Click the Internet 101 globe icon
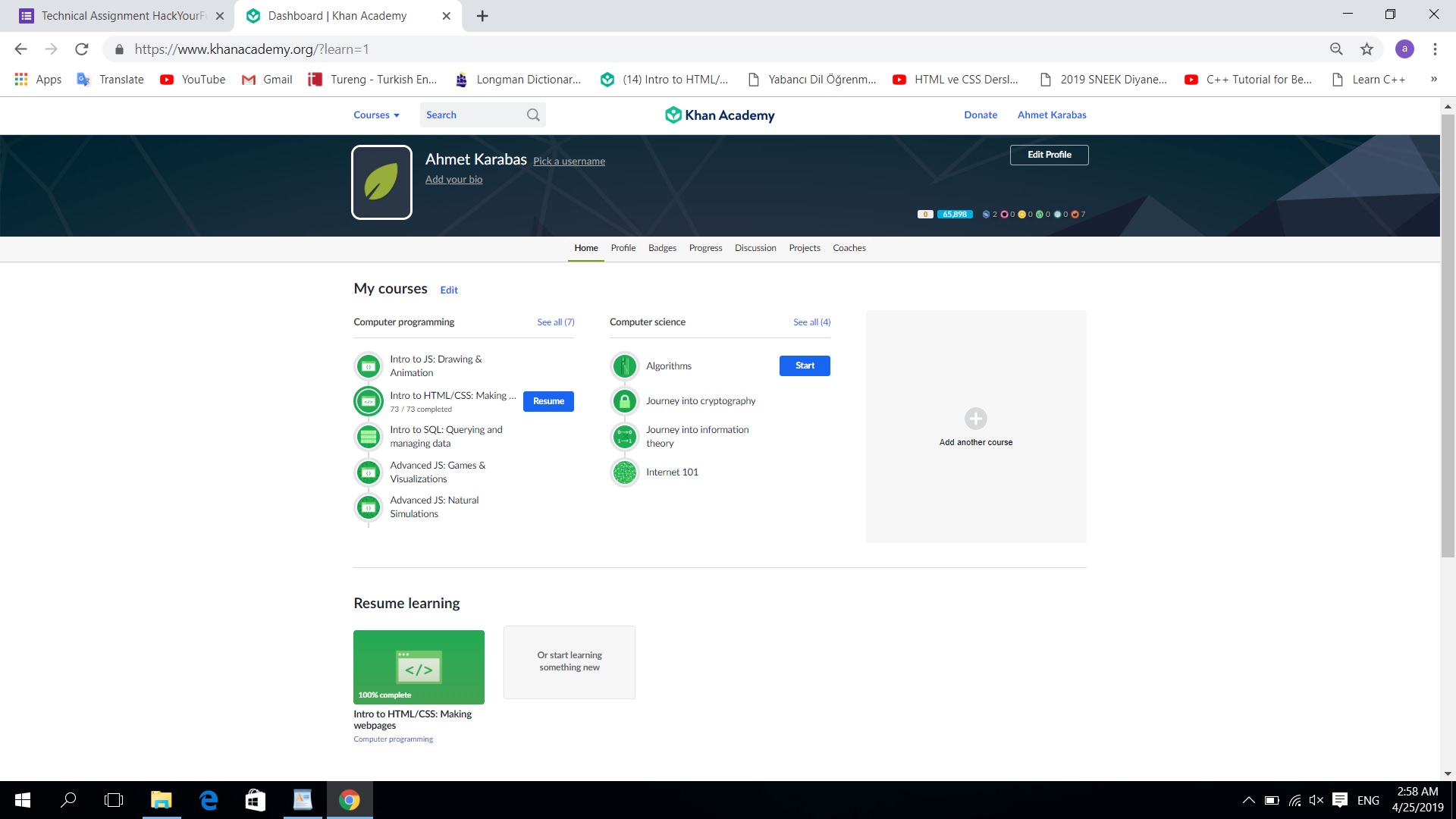 (625, 472)
